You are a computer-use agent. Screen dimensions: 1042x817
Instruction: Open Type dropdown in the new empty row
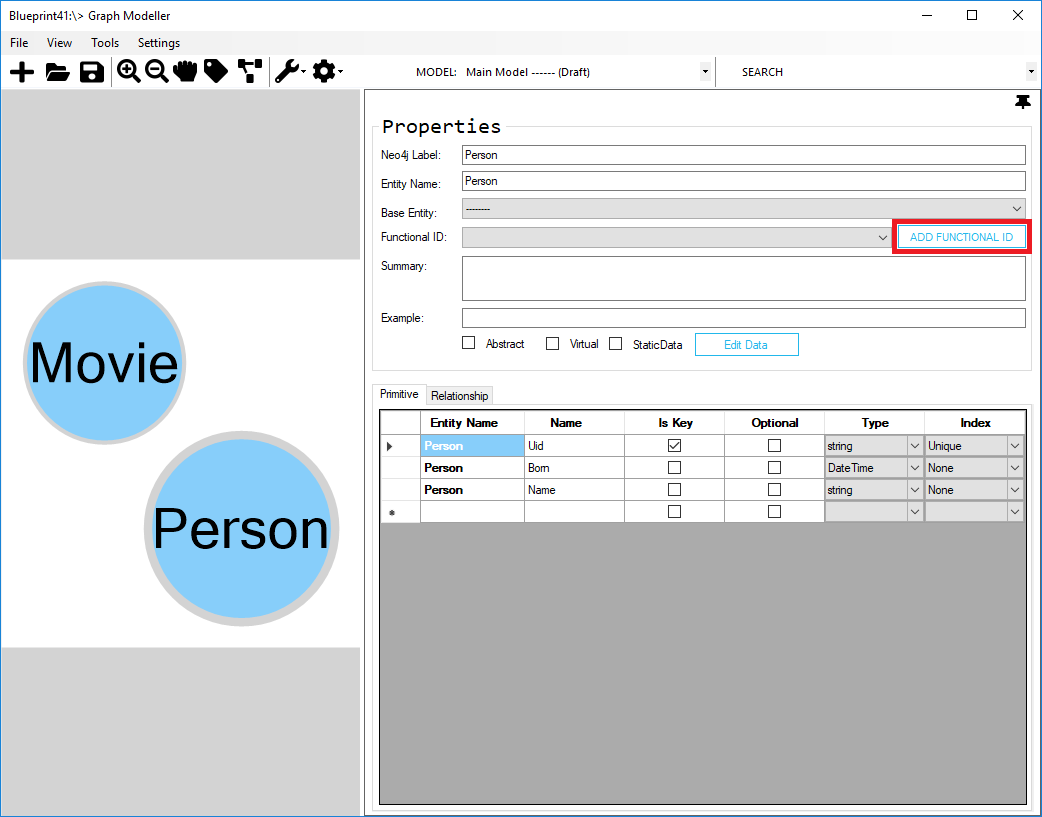click(914, 511)
